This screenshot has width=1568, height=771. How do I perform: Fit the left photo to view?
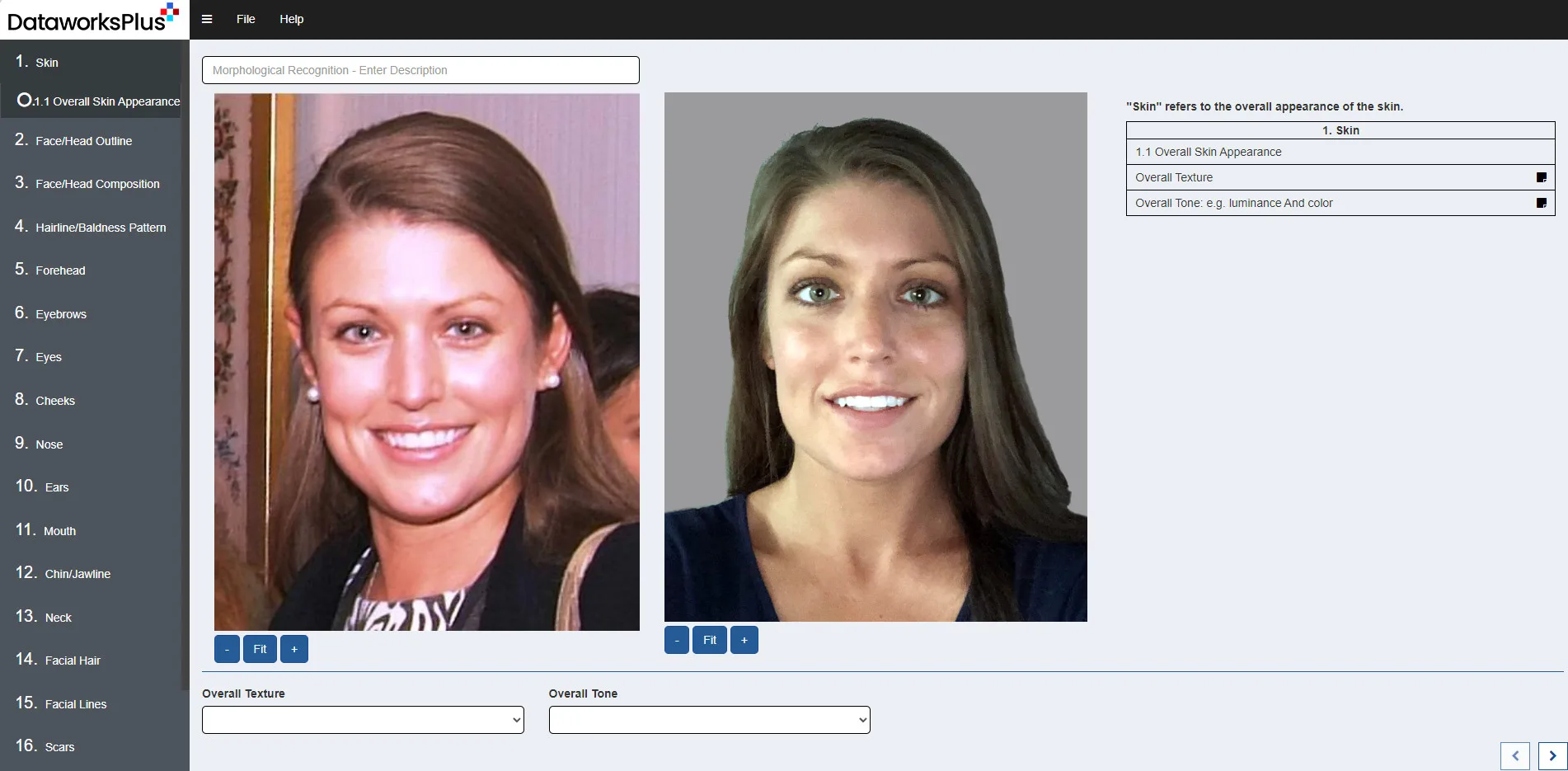click(260, 649)
